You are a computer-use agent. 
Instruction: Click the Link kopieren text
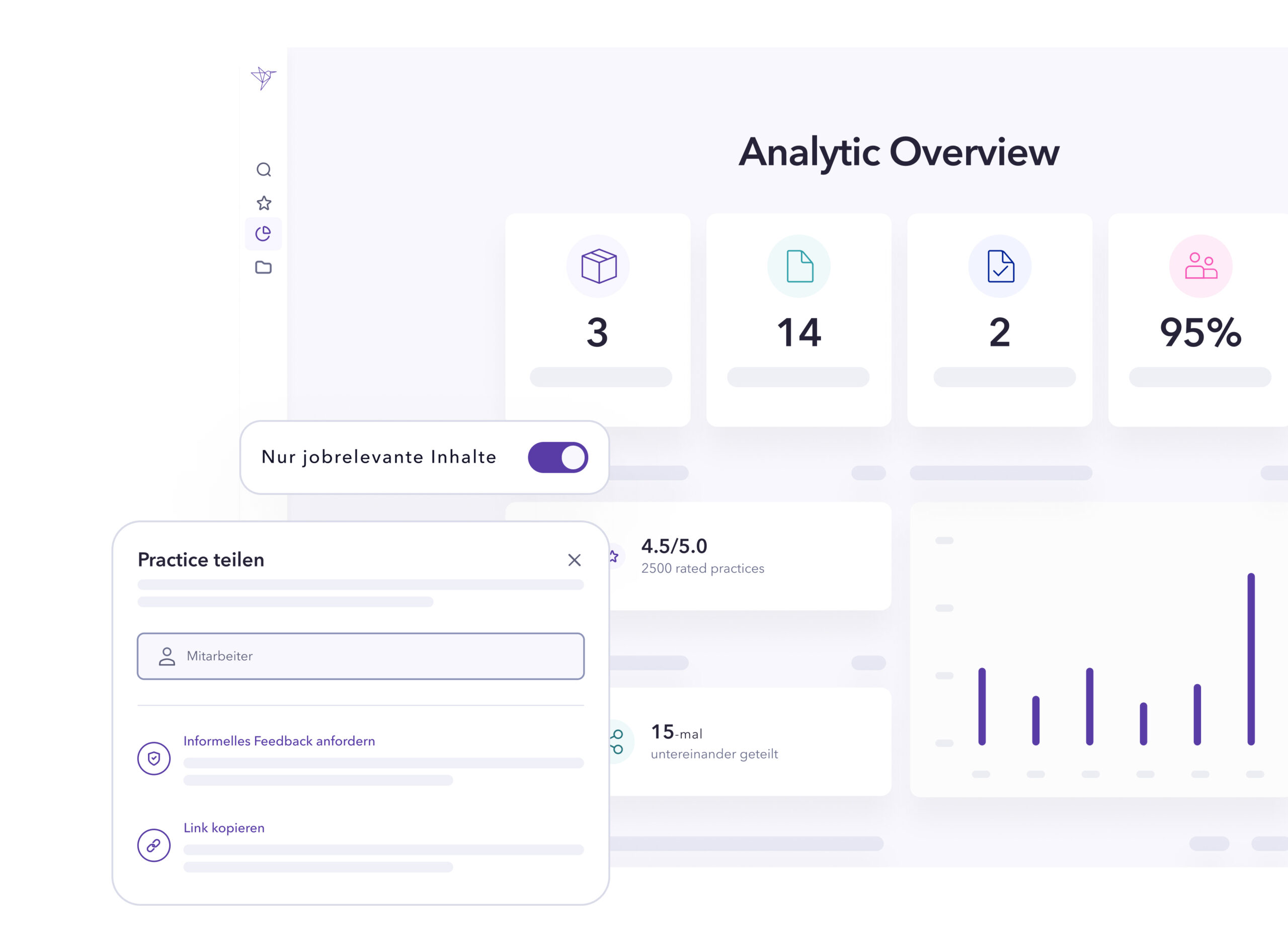tap(224, 828)
